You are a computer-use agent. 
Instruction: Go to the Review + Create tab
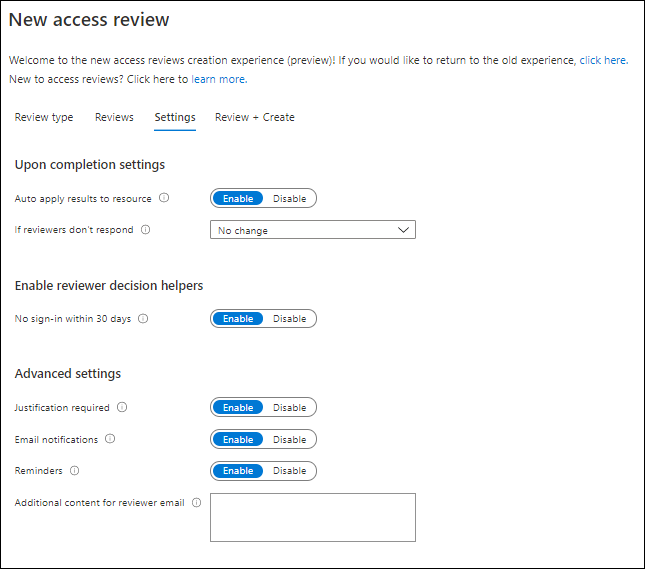[x=254, y=117]
